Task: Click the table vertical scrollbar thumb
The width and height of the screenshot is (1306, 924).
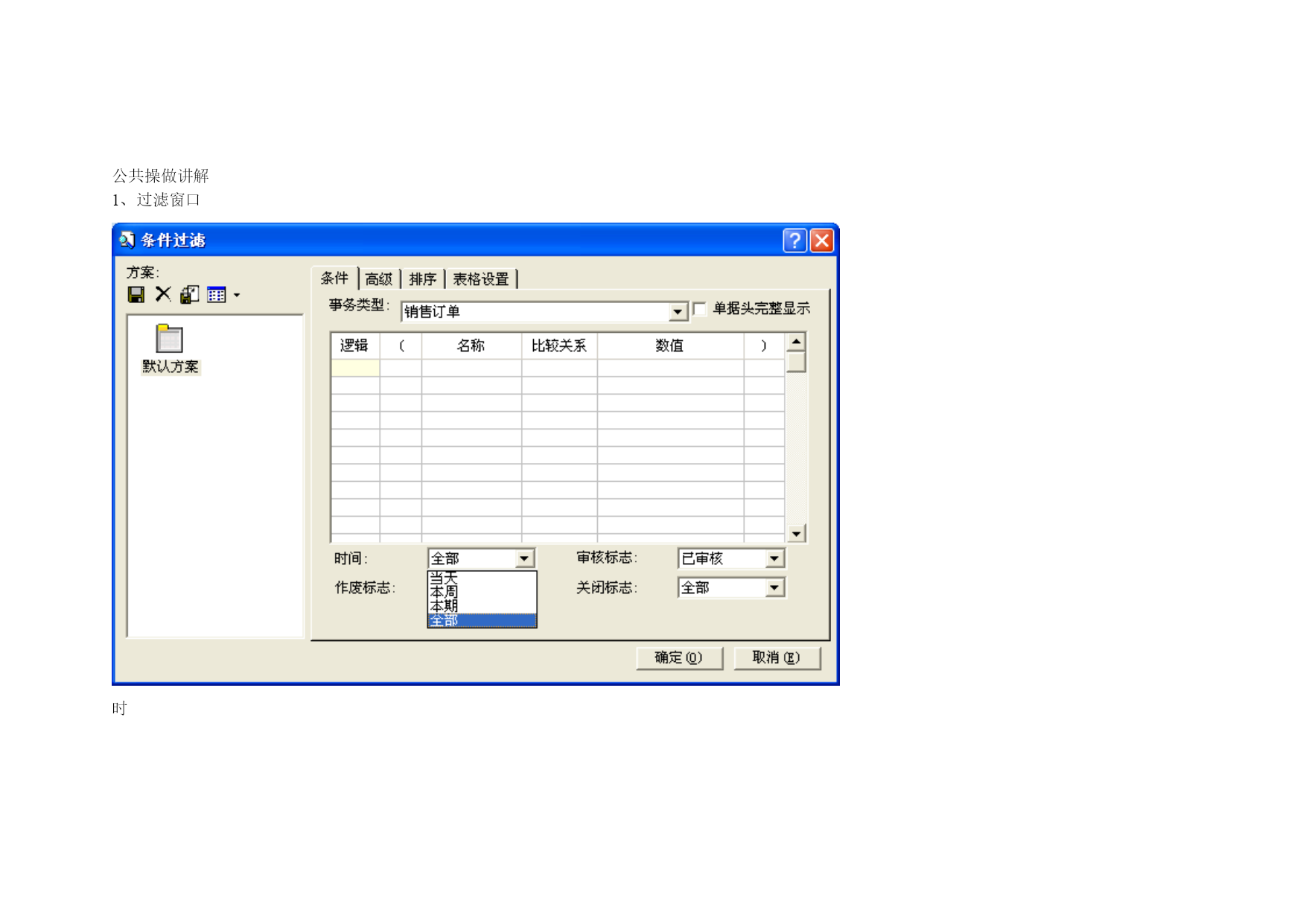Action: 796,361
